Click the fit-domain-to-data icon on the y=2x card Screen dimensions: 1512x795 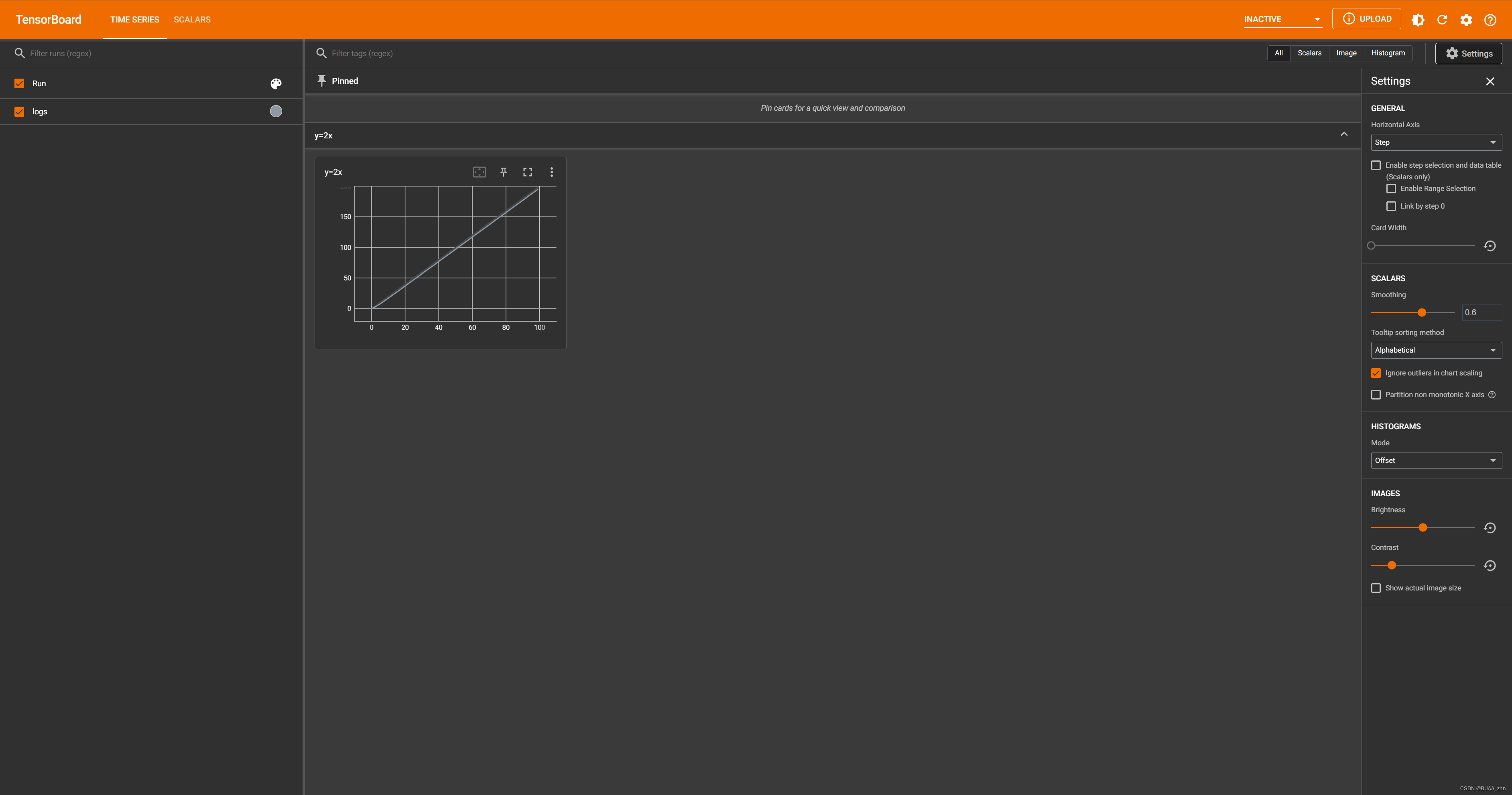pyautogui.click(x=479, y=172)
